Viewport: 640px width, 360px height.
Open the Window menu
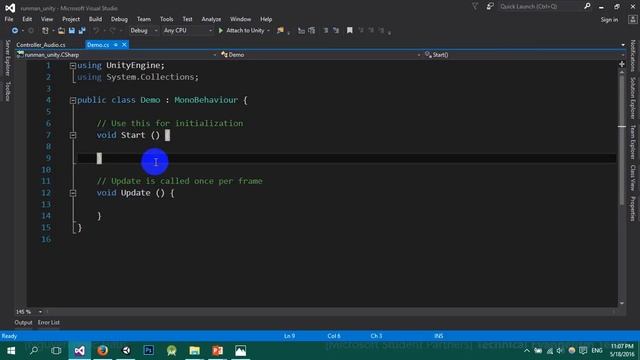point(240,19)
